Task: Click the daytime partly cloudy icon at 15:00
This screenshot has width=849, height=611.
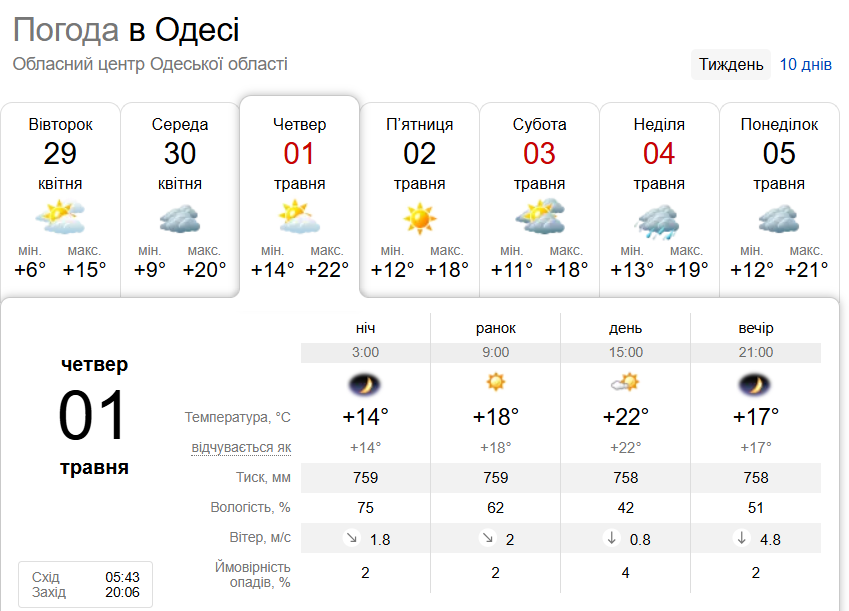Action: point(625,382)
